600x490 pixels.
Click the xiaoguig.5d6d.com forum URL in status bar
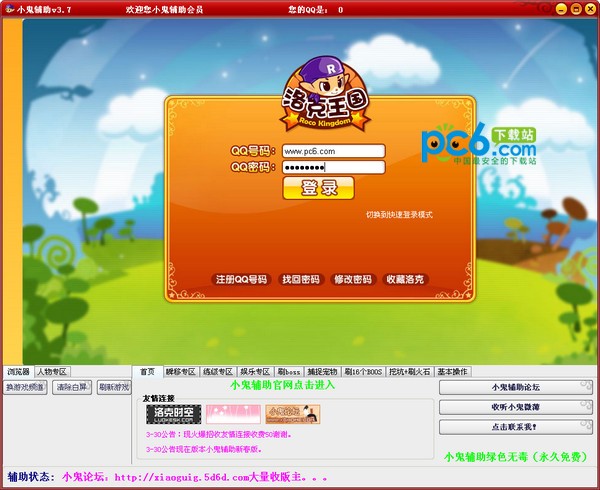click(182, 477)
